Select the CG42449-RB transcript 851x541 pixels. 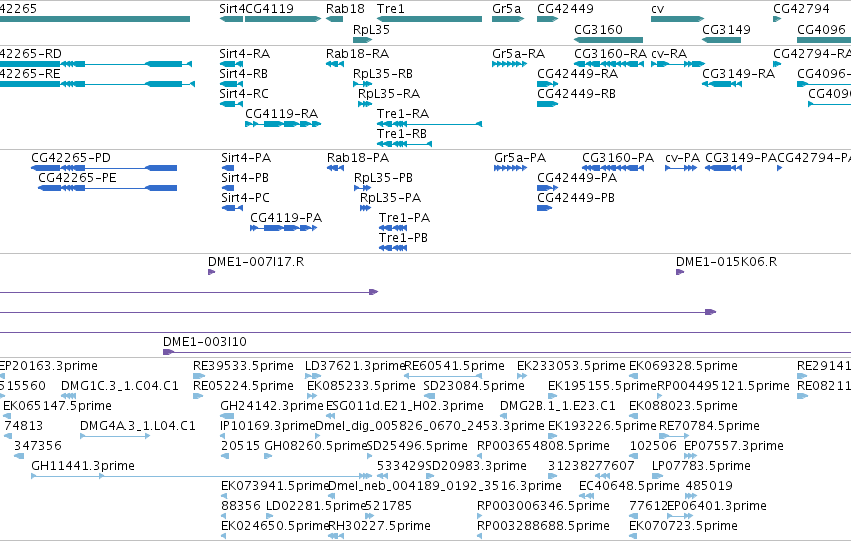548,104
